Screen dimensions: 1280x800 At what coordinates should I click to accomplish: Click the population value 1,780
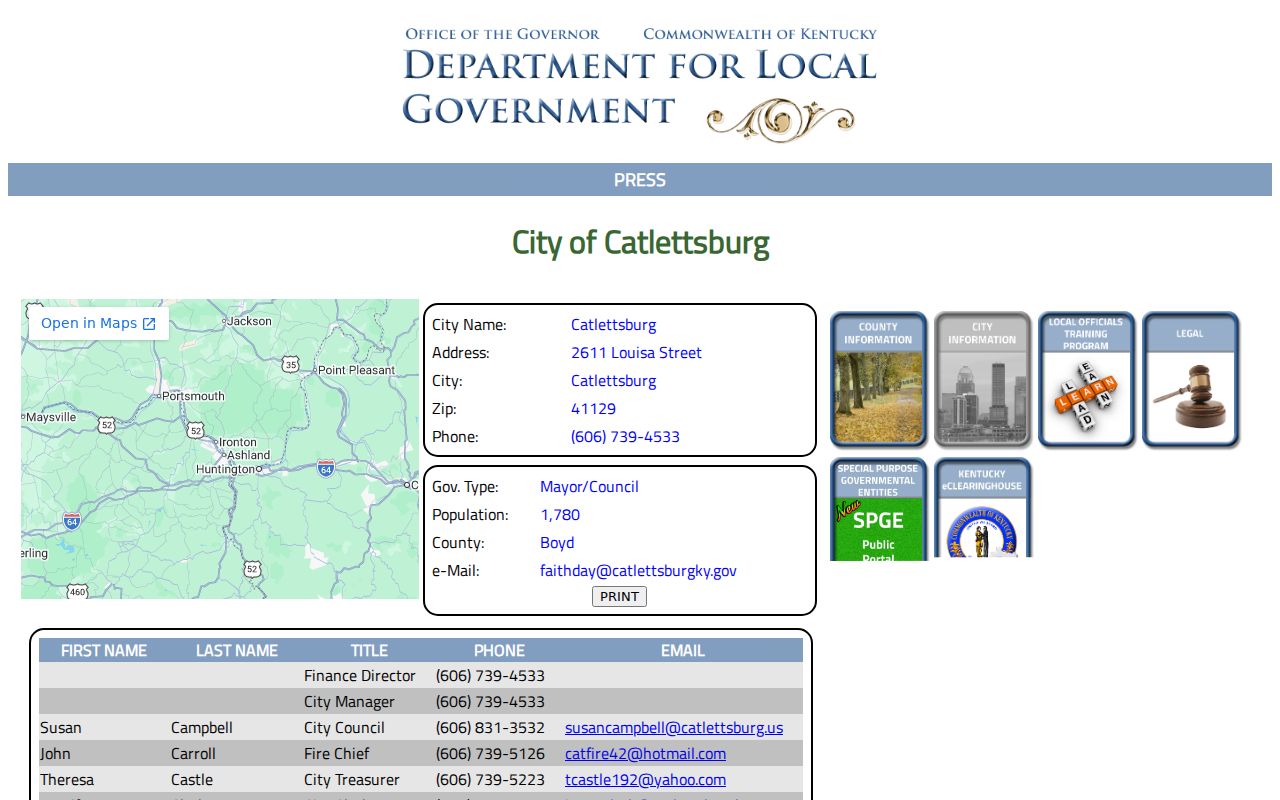tap(560, 515)
